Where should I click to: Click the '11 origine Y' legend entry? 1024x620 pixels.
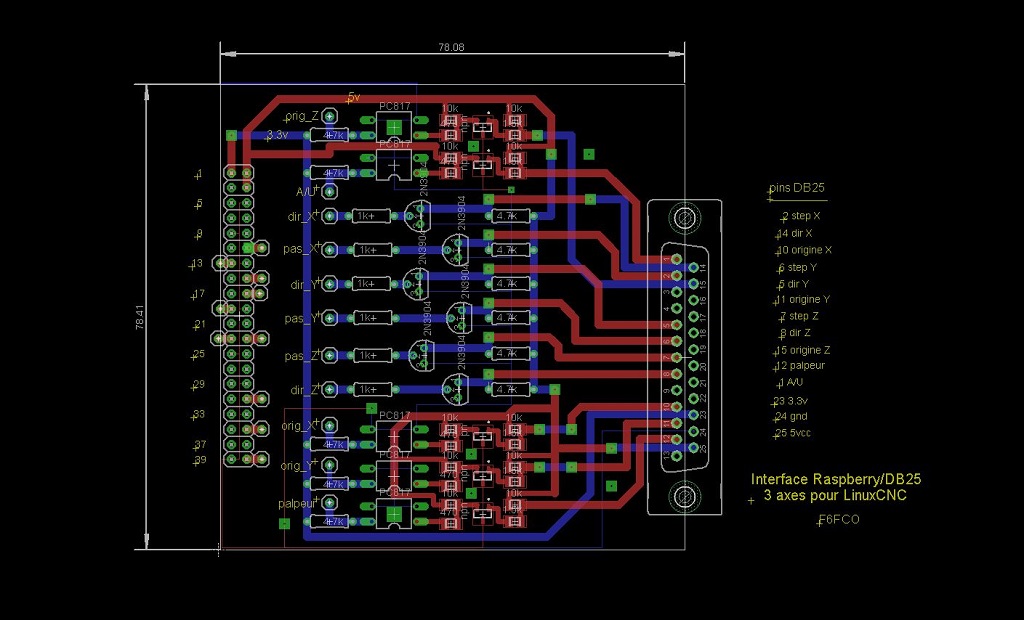click(x=802, y=300)
